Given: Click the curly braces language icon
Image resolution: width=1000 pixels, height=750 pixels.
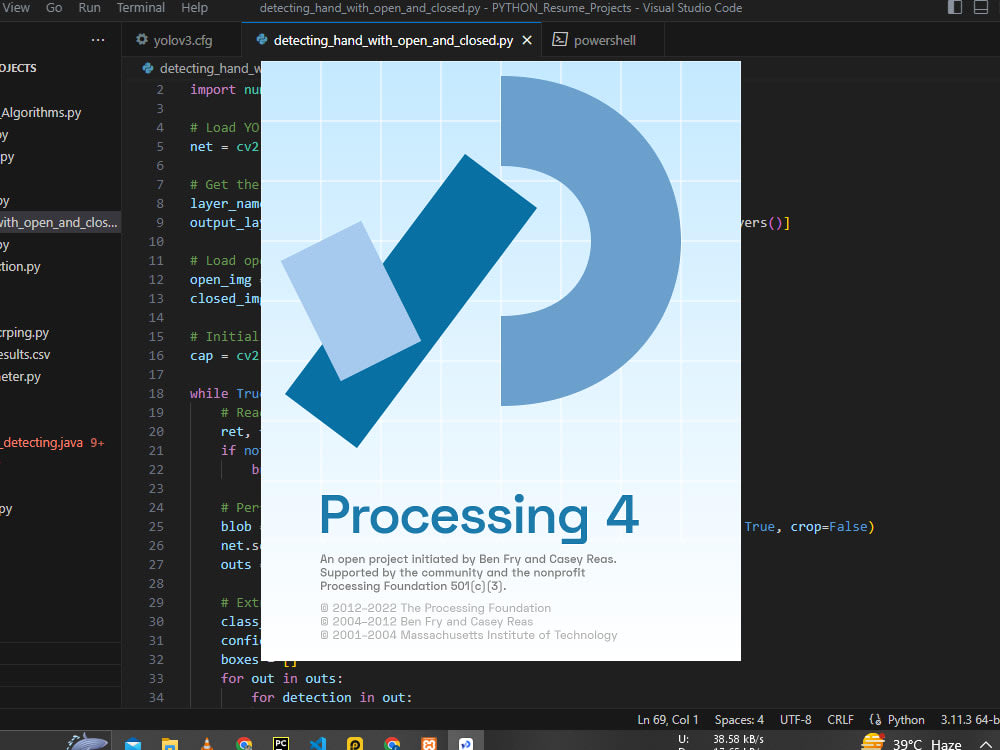Looking at the screenshot, I should pos(875,719).
